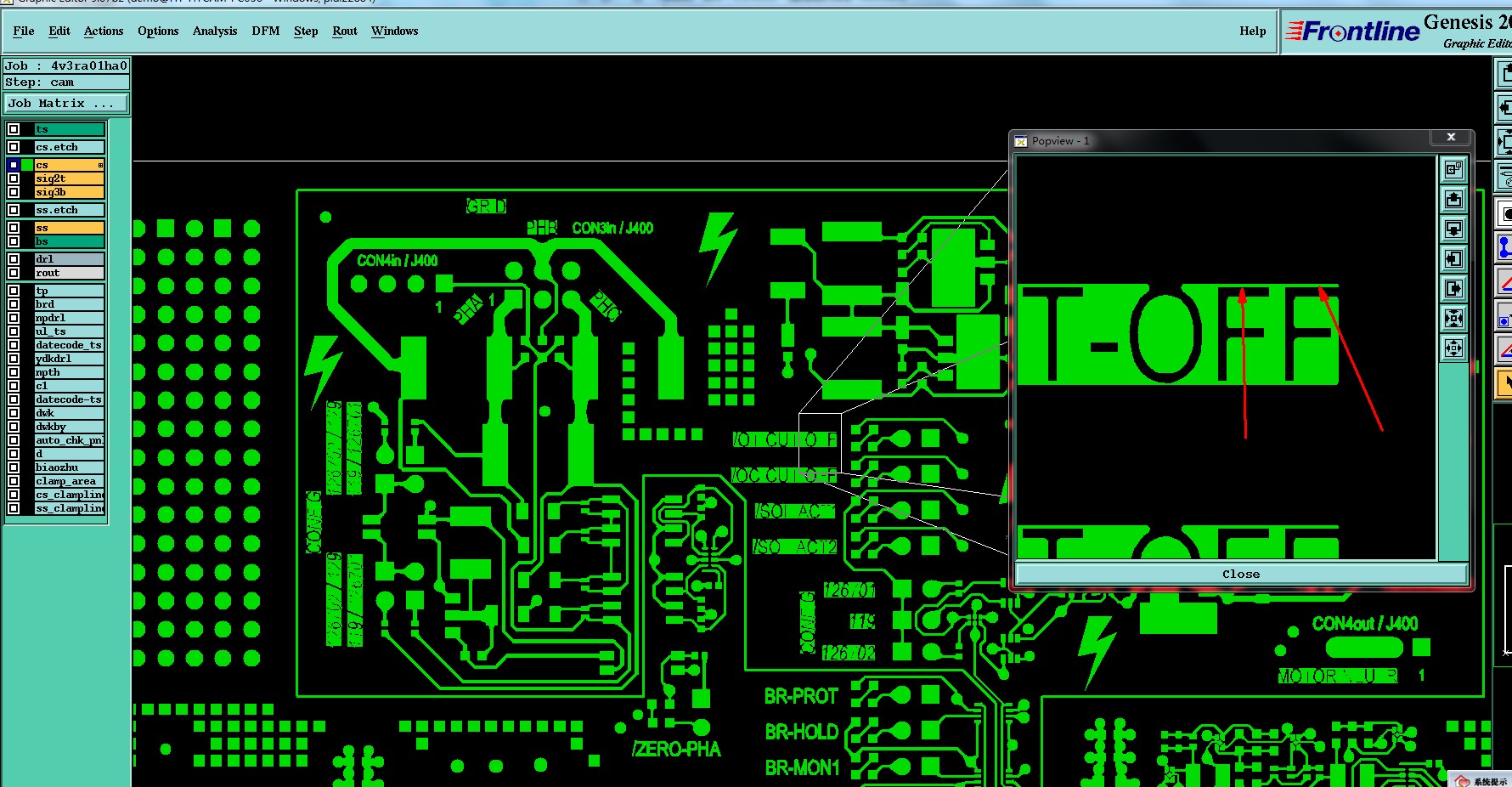Image resolution: width=1512 pixels, height=787 pixels.
Task: Select the ss_clampline layer name
Action: click(70, 508)
